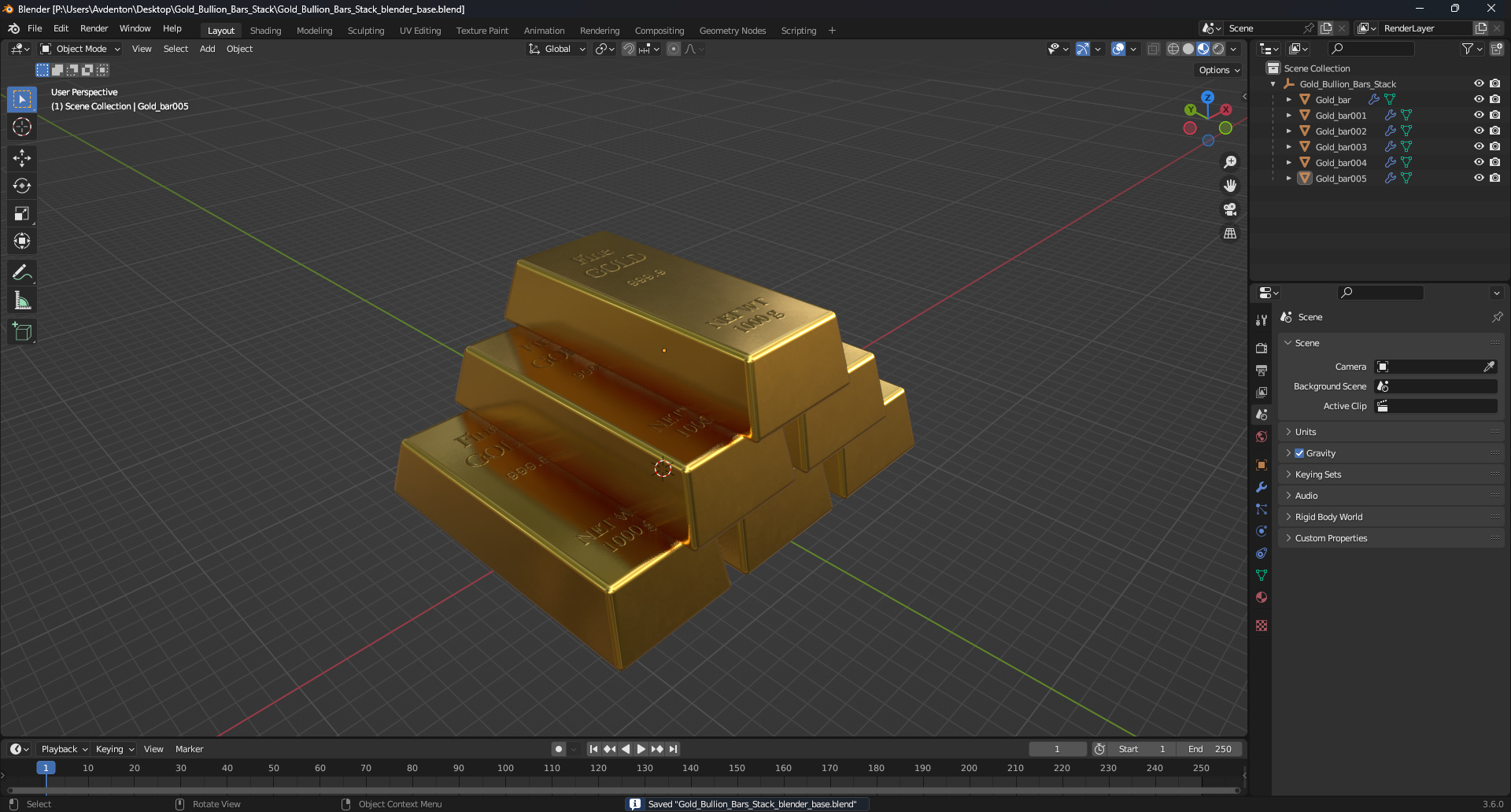Screen dimensions: 1511x812
Task: Jump to the end frame
Action: point(673,749)
